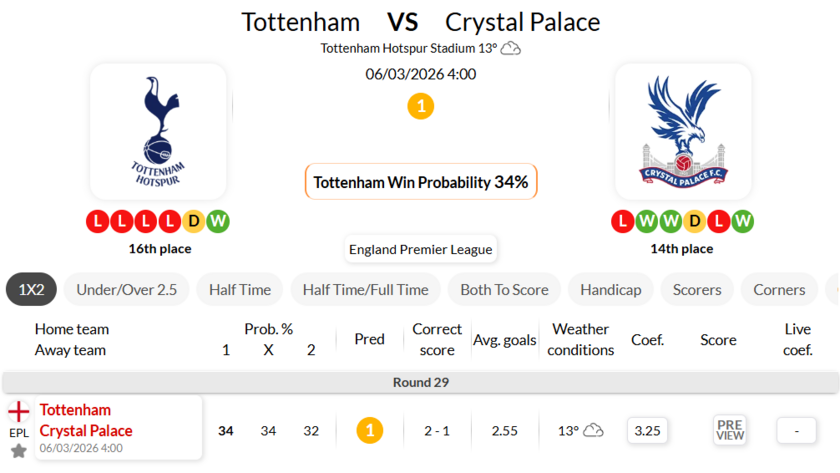Select the 1X2 tab
The height and width of the screenshot is (473, 840).
coord(31,289)
